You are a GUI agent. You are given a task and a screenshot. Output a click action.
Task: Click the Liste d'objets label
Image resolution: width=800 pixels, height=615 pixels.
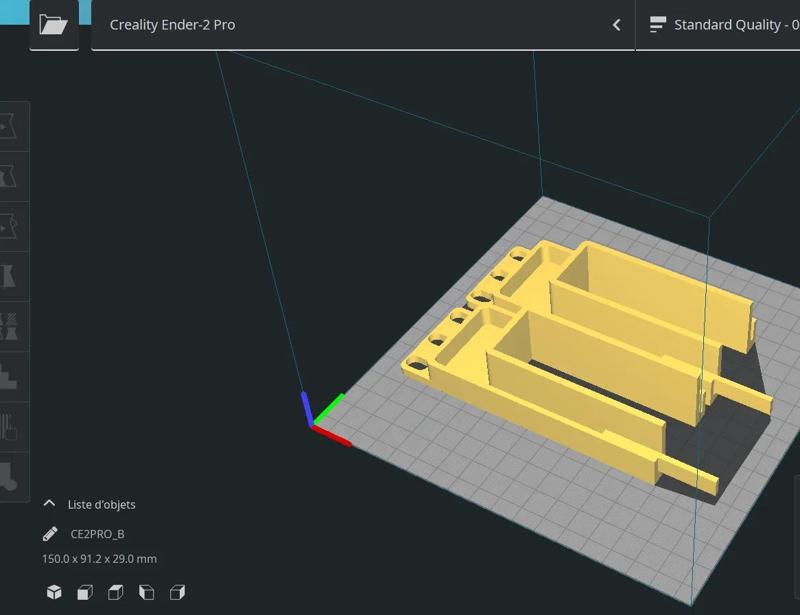[101, 505]
